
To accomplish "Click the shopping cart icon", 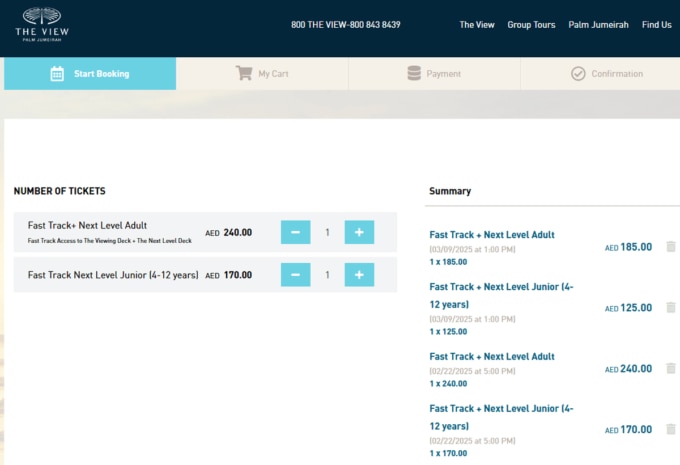I will click(x=244, y=73).
